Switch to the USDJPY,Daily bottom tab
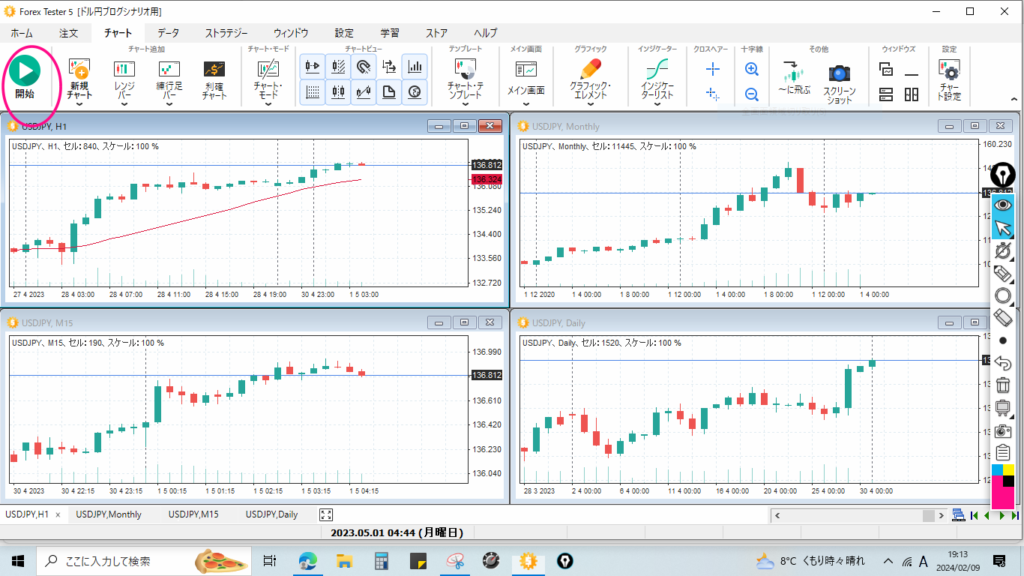The image size is (1024, 576). tap(272, 515)
